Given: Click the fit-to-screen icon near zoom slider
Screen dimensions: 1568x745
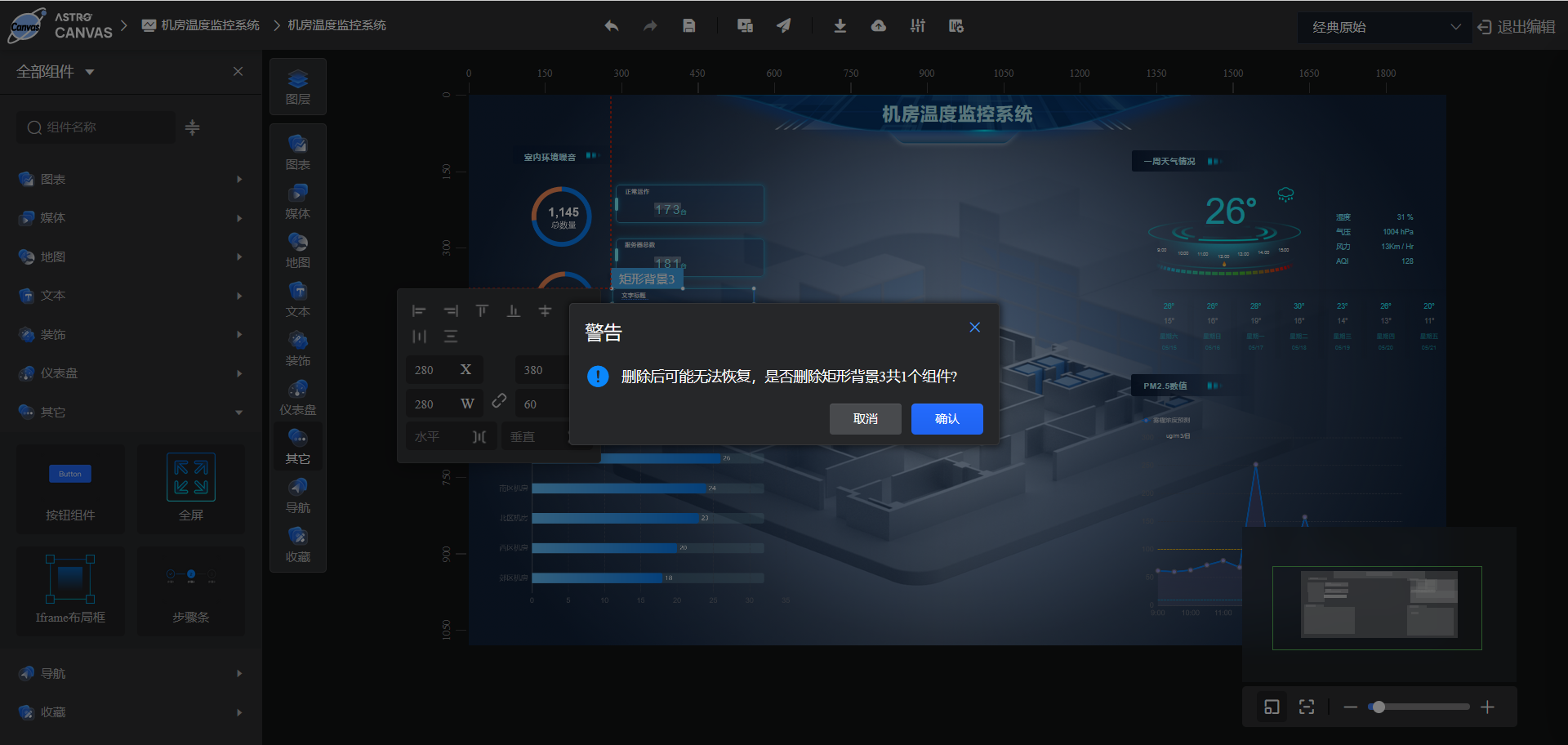Looking at the screenshot, I should 1307,707.
